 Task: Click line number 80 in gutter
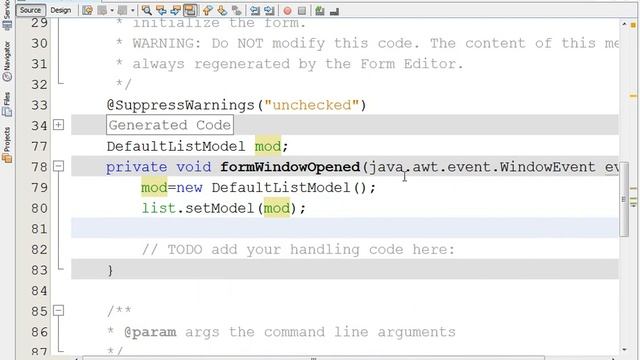pyautogui.click(x=39, y=208)
